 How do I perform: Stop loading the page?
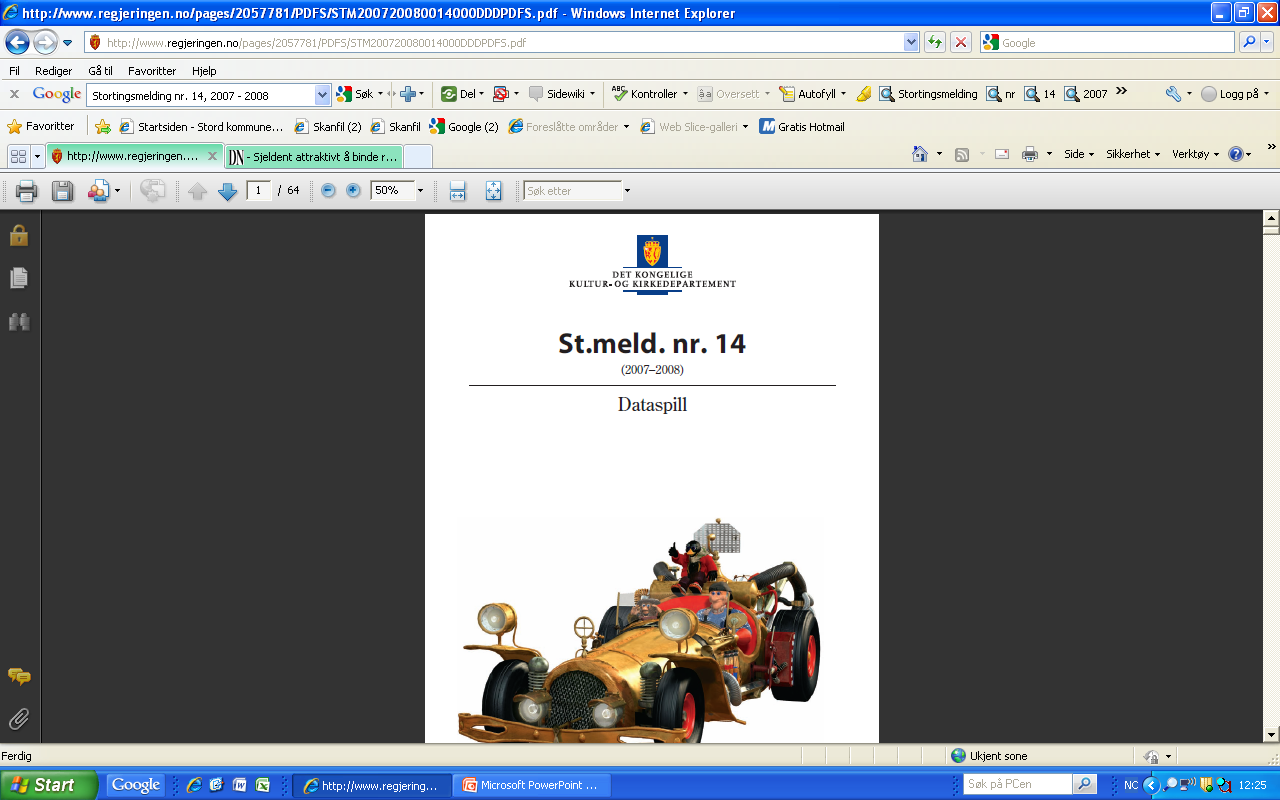[961, 42]
